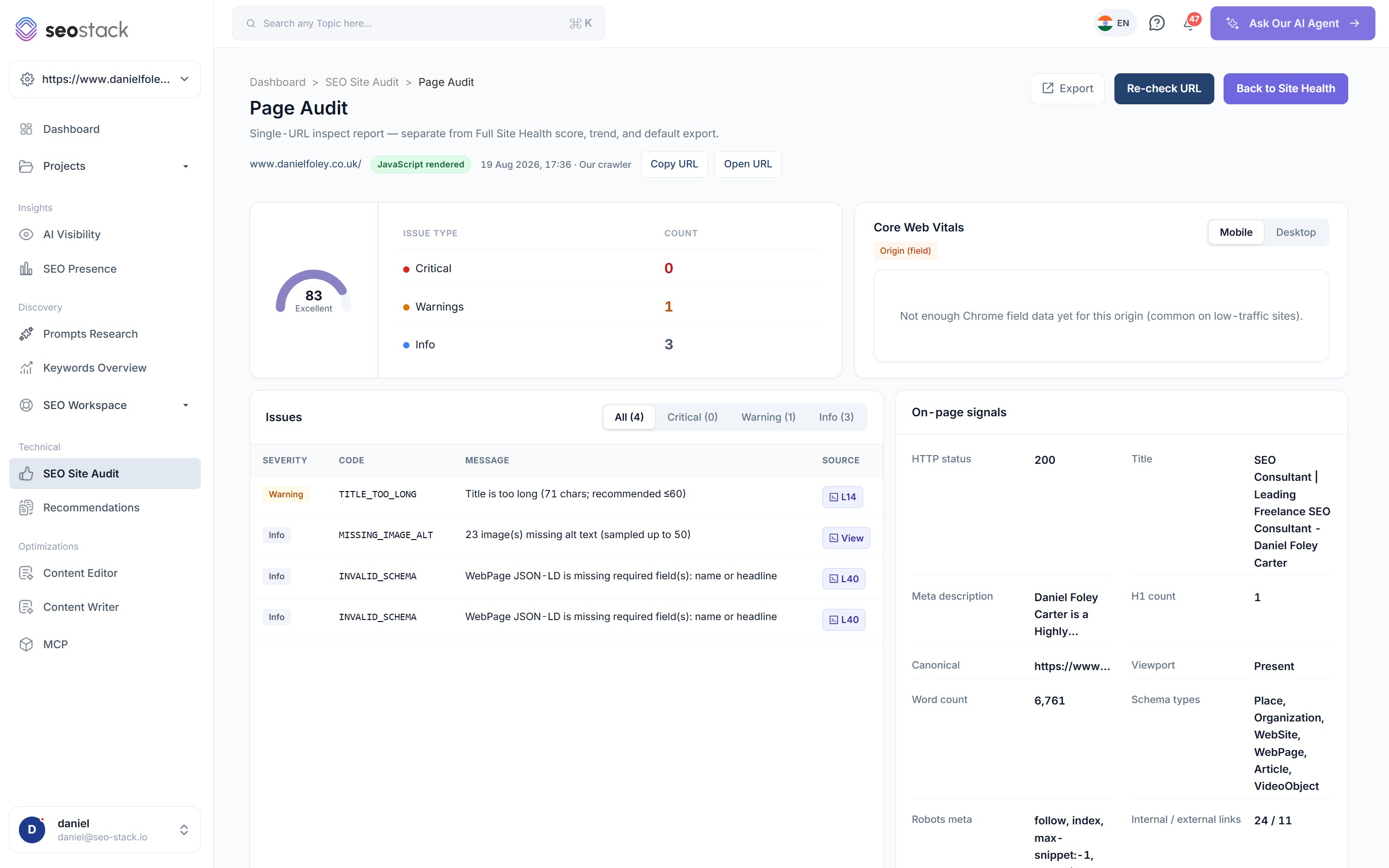Click the MISSING_IMAGE_ALT code
This screenshot has width=1389, height=868.
386,535
